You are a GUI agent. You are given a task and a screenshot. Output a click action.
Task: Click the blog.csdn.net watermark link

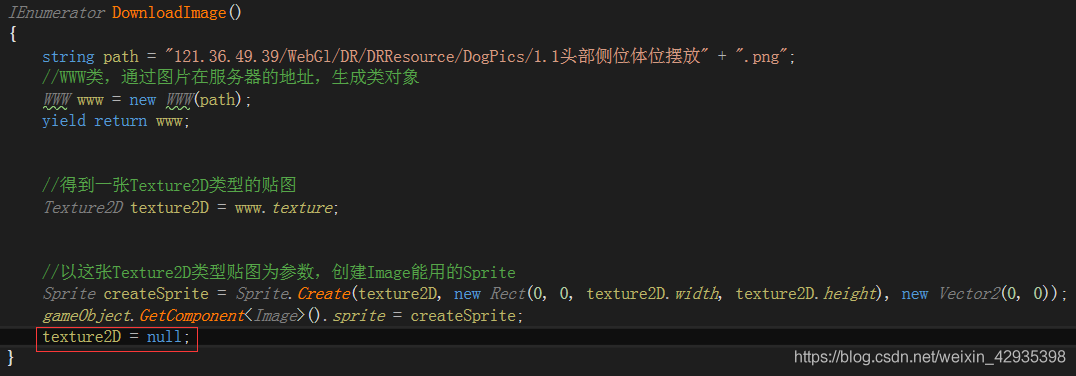(x=929, y=357)
